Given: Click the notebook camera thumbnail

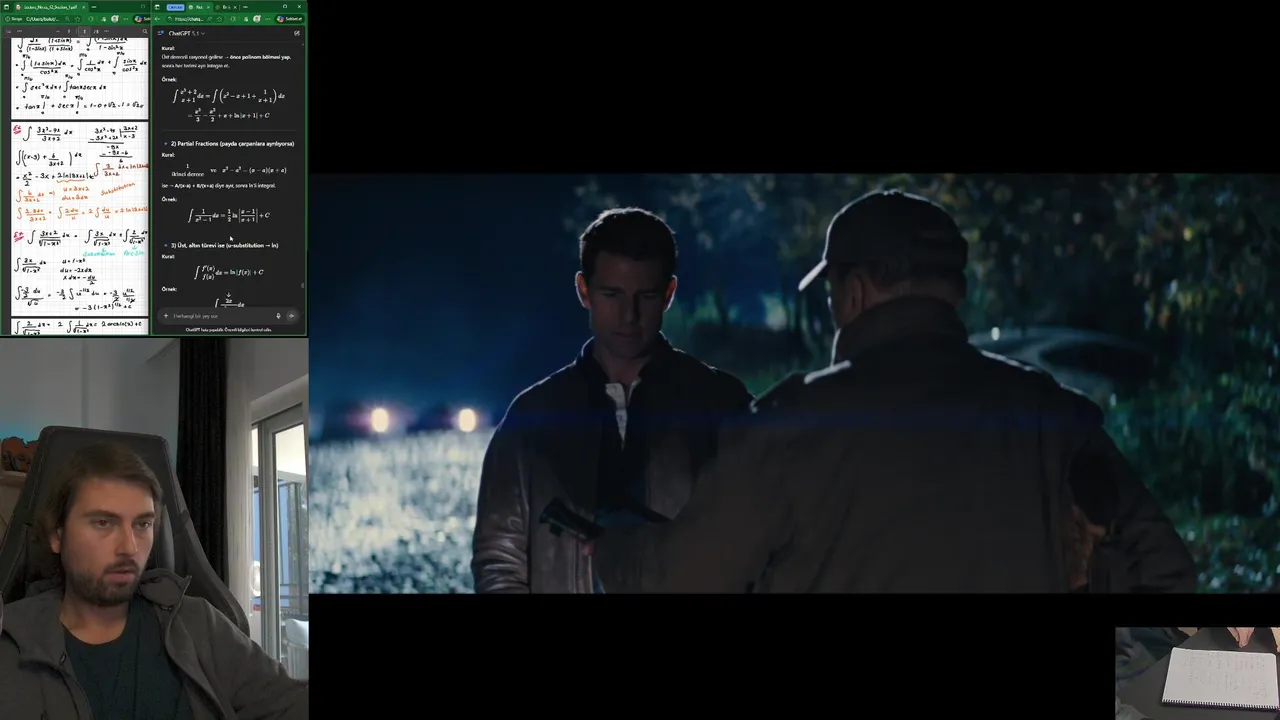Looking at the screenshot, I should [1197, 673].
